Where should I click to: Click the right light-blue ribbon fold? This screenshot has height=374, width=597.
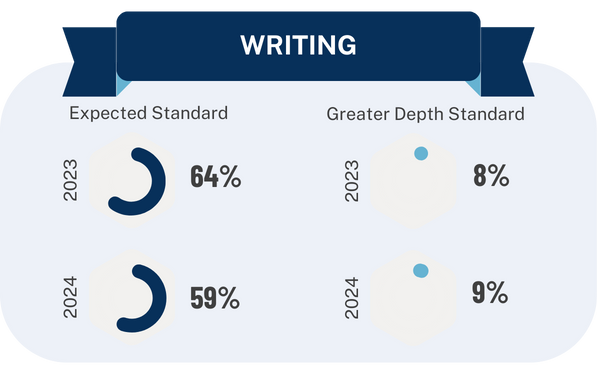pos(475,86)
